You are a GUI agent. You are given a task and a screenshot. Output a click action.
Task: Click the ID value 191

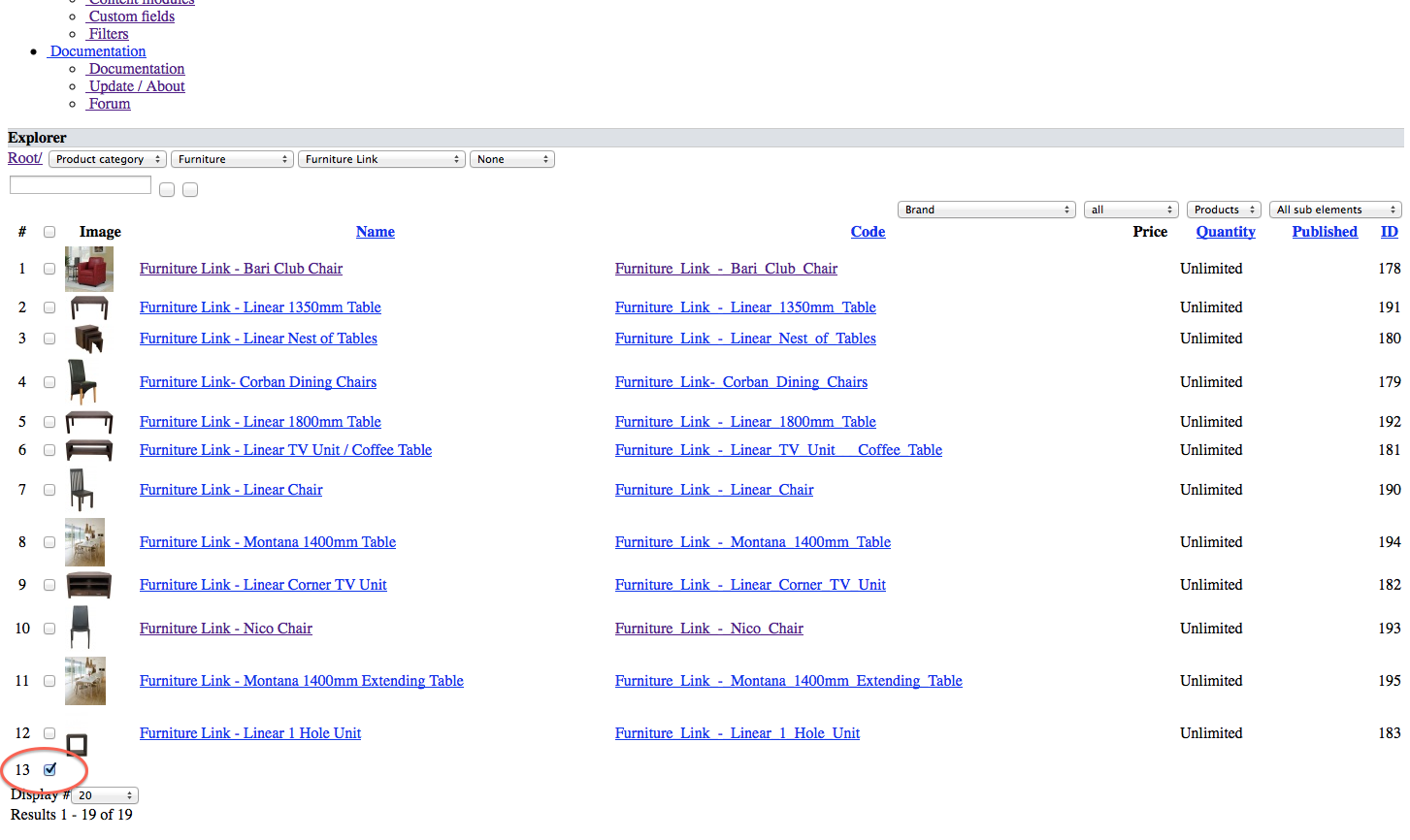[x=1390, y=307]
